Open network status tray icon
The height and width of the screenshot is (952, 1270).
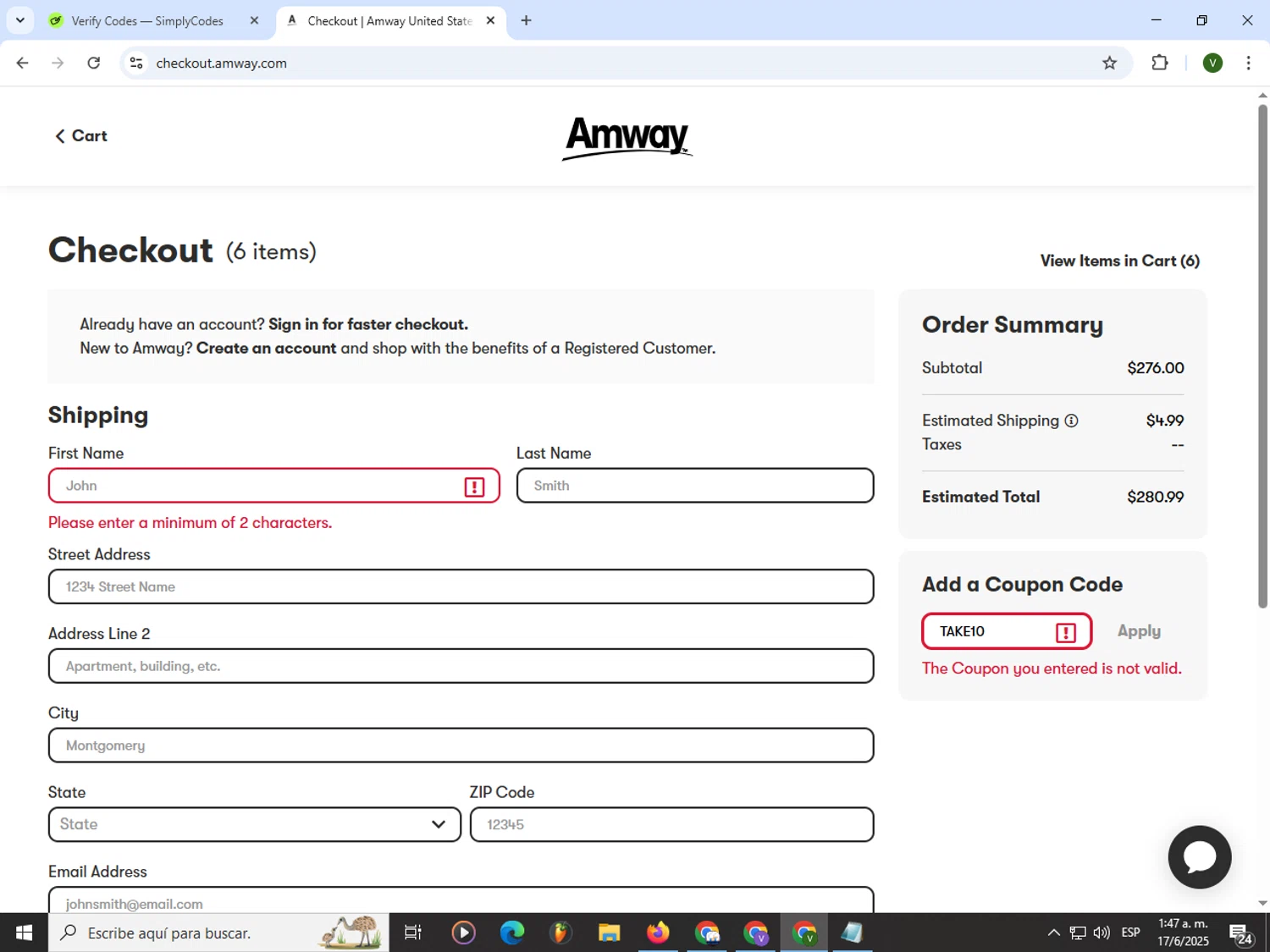click(x=1078, y=933)
